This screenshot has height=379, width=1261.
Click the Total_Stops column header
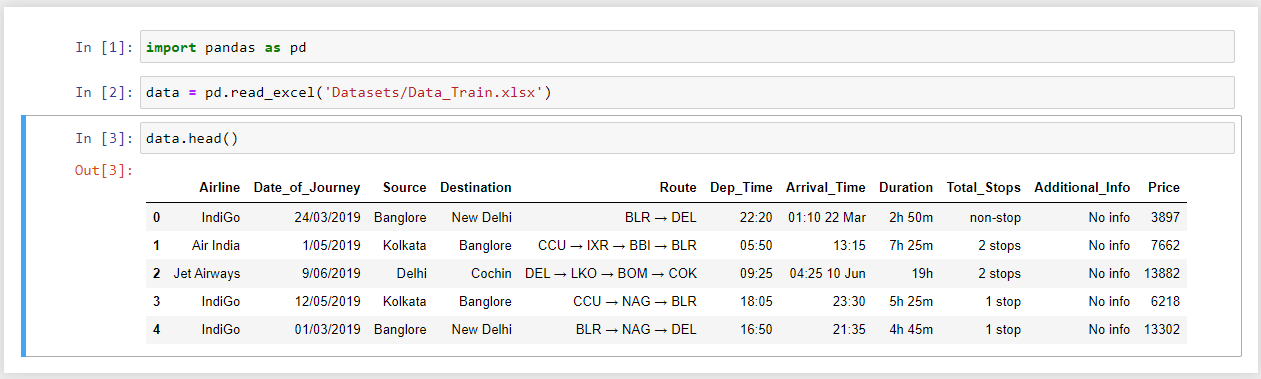point(984,187)
